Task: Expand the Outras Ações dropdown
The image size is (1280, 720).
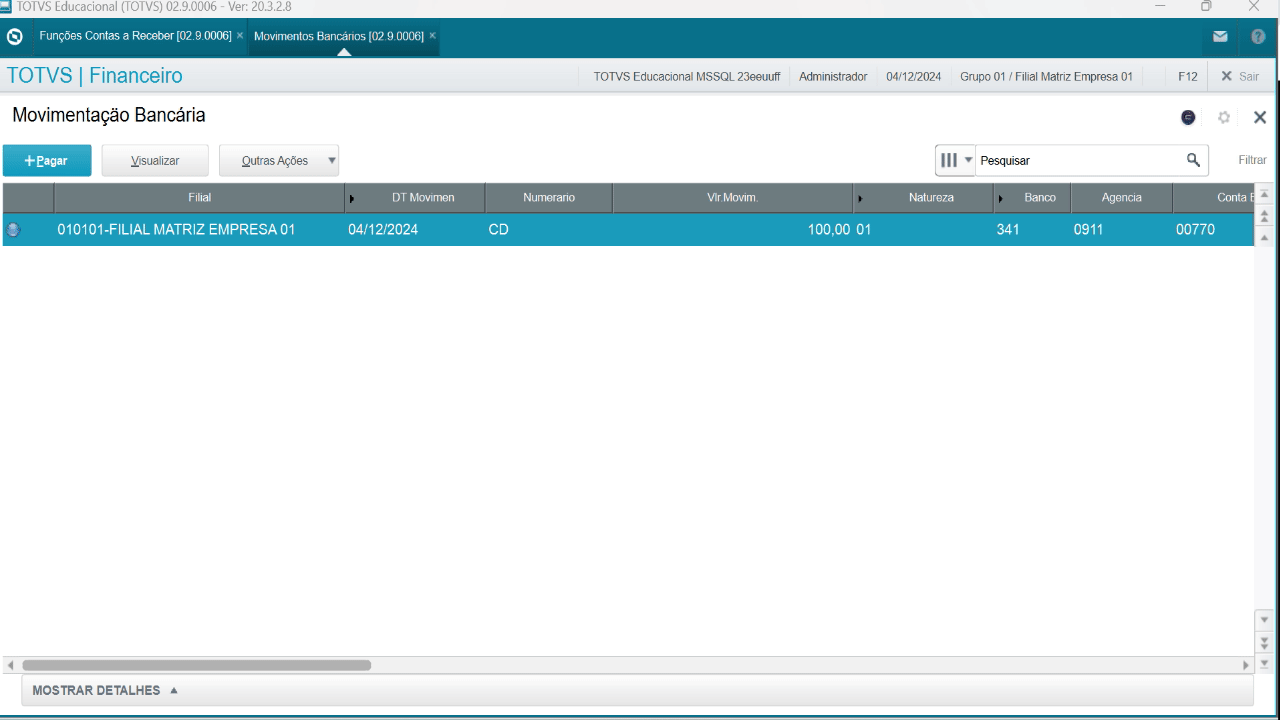Action: tap(279, 160)
